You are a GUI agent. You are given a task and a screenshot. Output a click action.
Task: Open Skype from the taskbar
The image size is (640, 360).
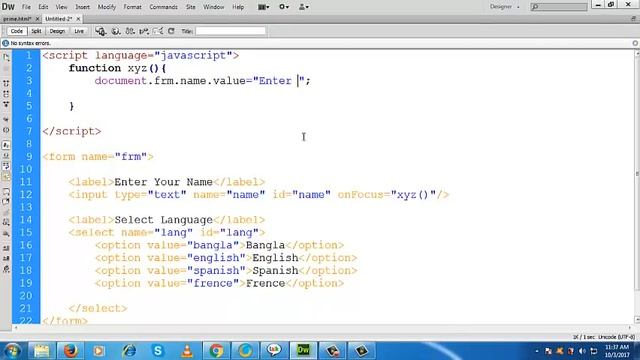tap(158, 351)
